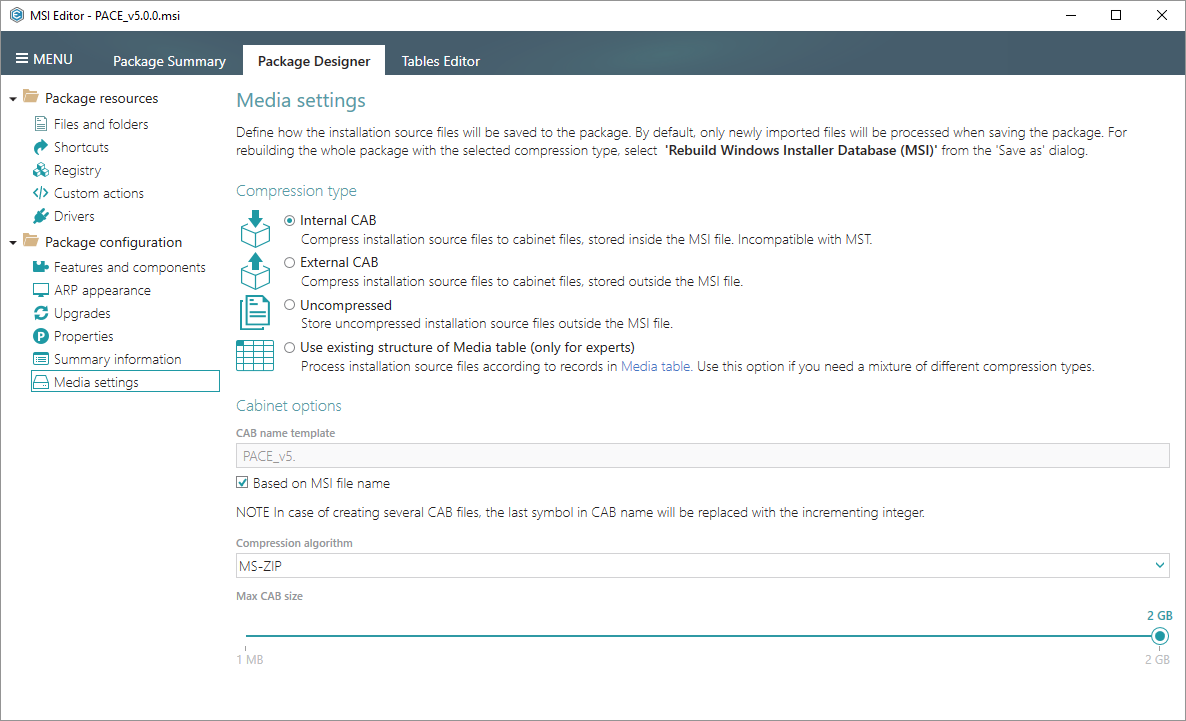Screen dimensions: 1186x721
Task: Open the Drivers section
Action: click(x=74, y=216)
